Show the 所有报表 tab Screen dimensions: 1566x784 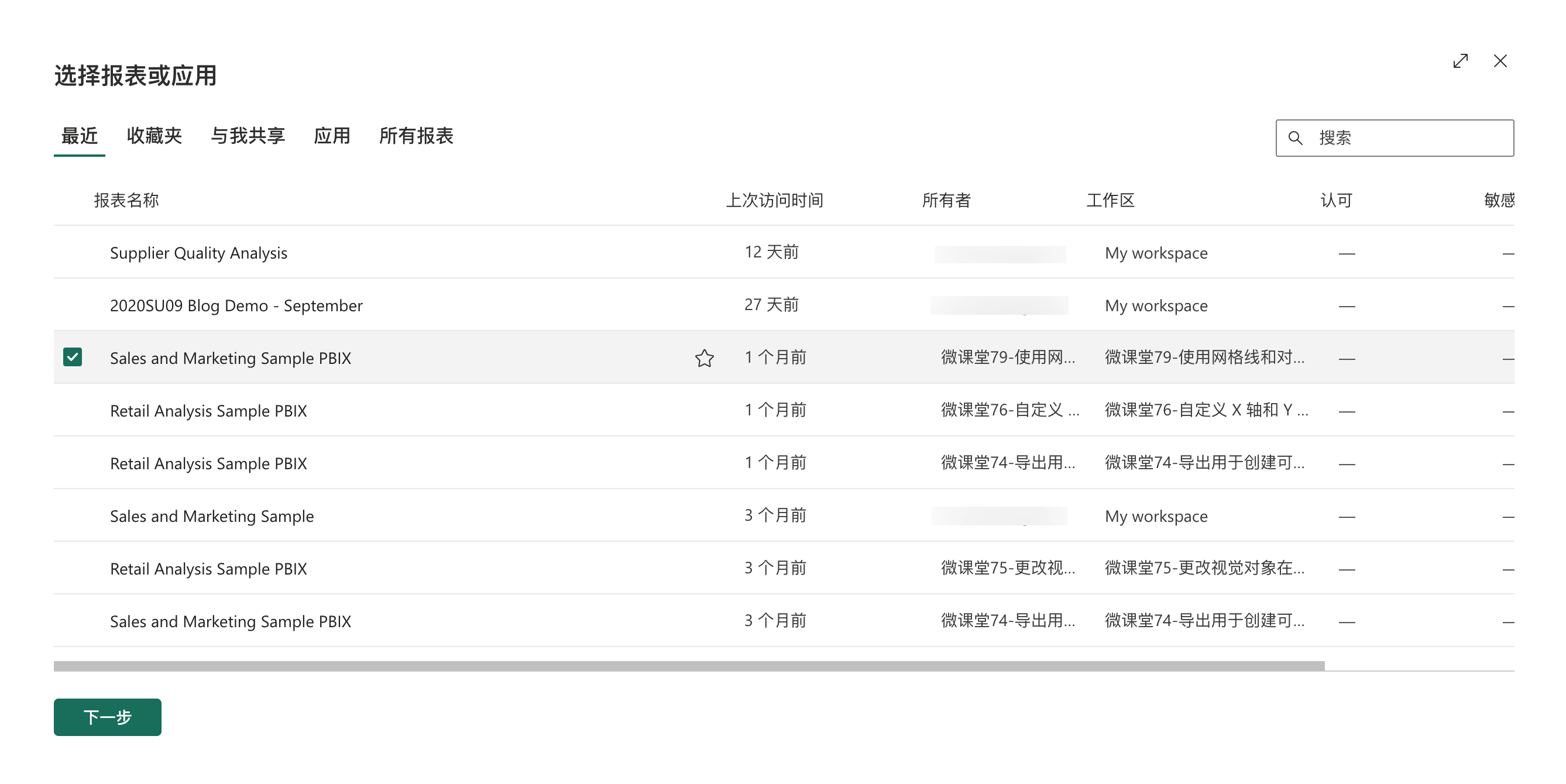tap(416, 136)
